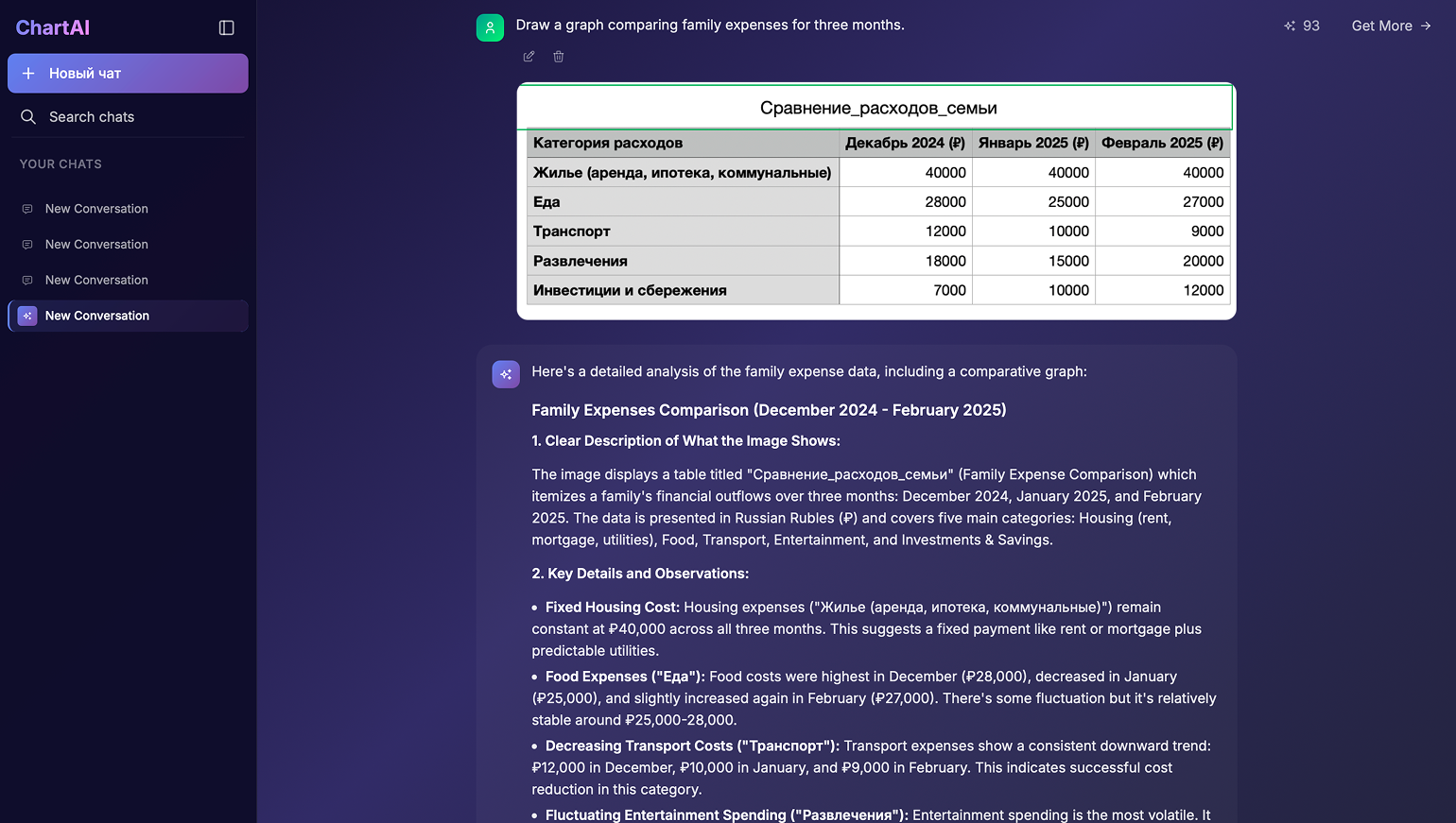Start a new chat with Новый чат button
Image resolution: width=1456 pixels, height=823 pixels.
click(128, 73)
